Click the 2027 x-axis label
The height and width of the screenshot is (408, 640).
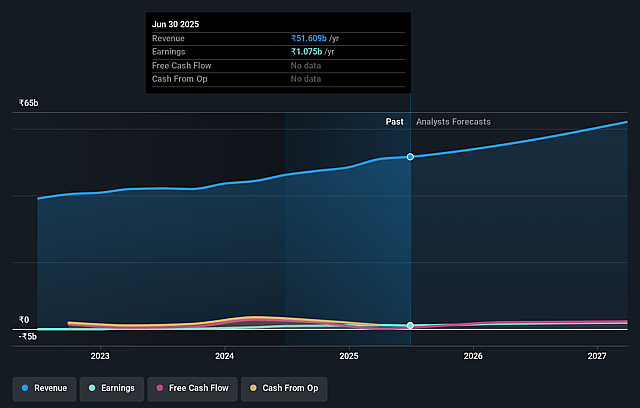click(597, 355)
